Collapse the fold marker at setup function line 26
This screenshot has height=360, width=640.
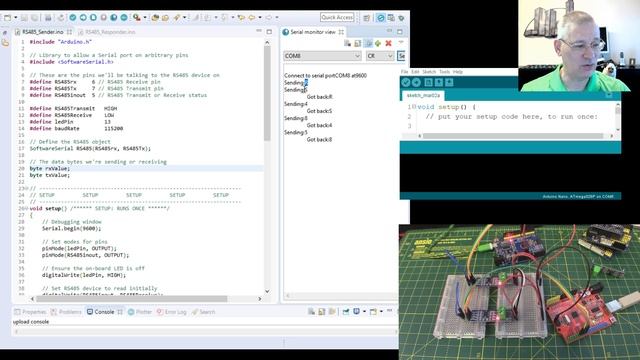27,209
